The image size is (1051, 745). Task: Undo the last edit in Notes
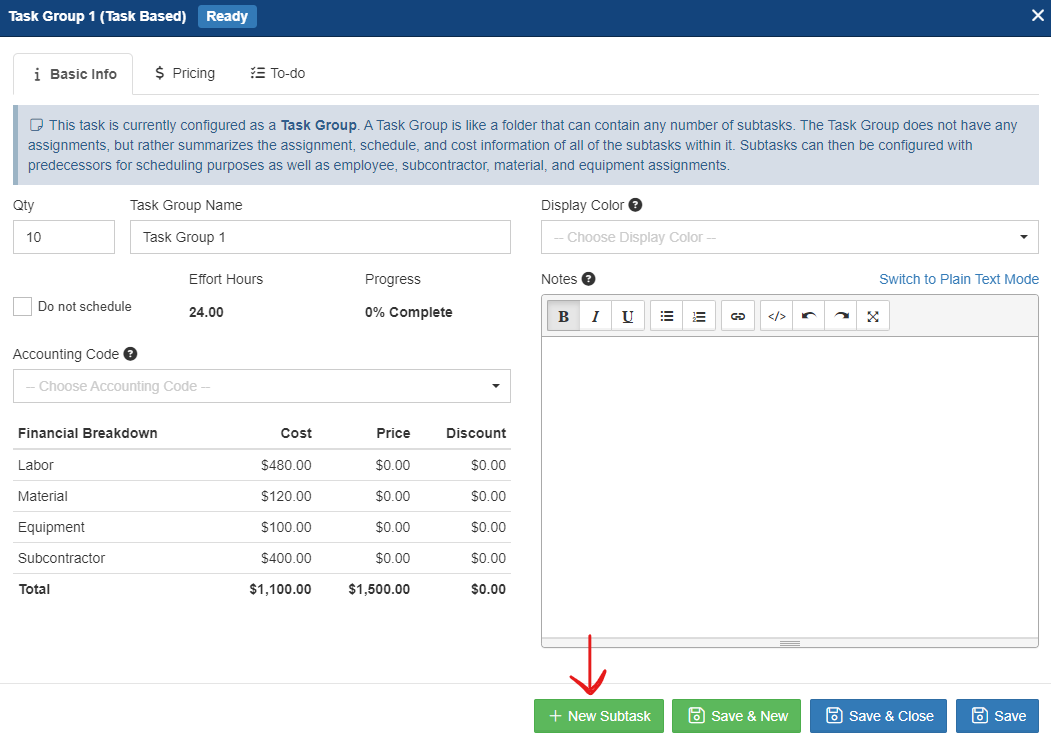coord(809,316)
